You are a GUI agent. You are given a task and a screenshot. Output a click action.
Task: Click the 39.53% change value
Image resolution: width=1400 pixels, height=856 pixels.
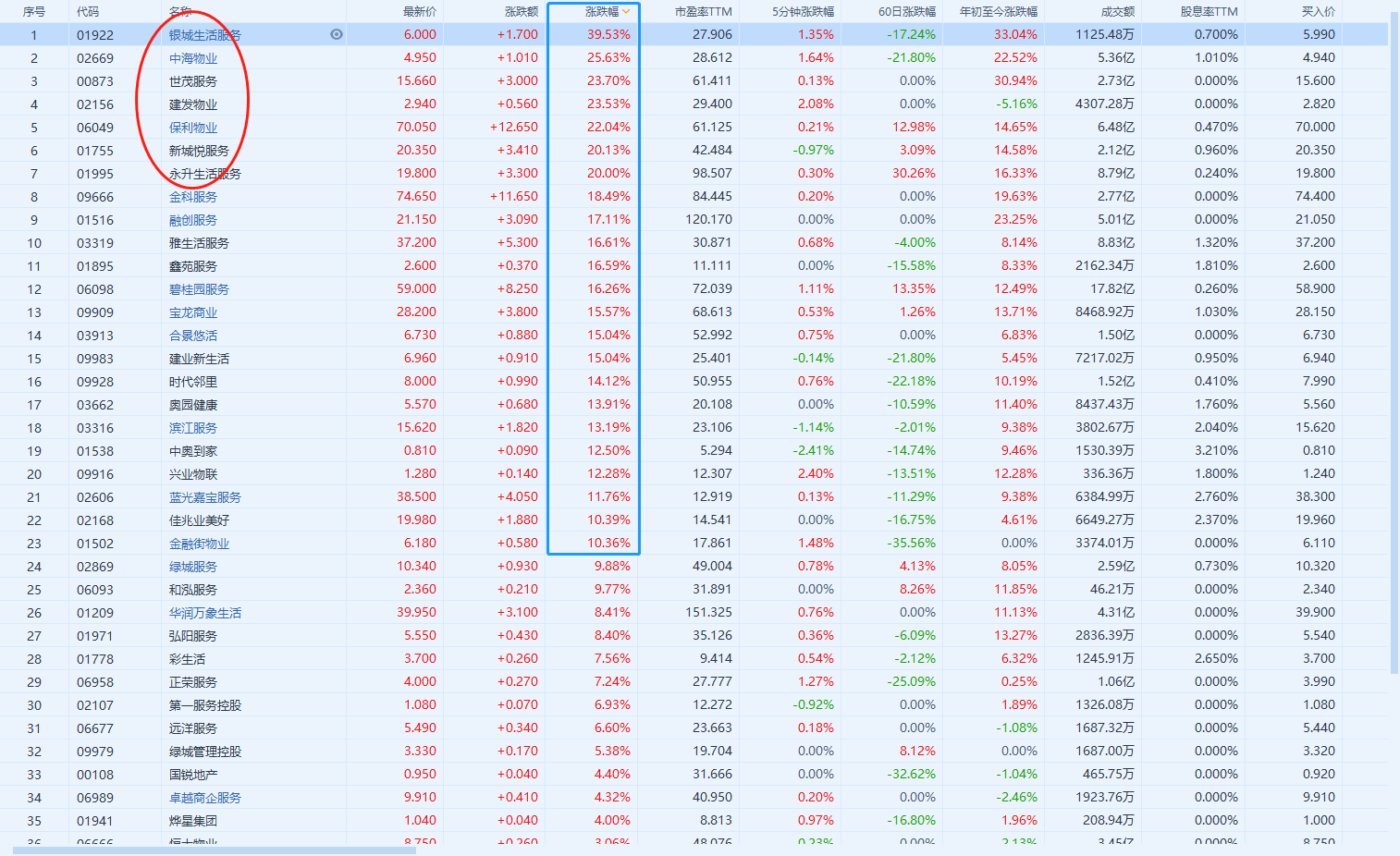click(x=608, y=34)
